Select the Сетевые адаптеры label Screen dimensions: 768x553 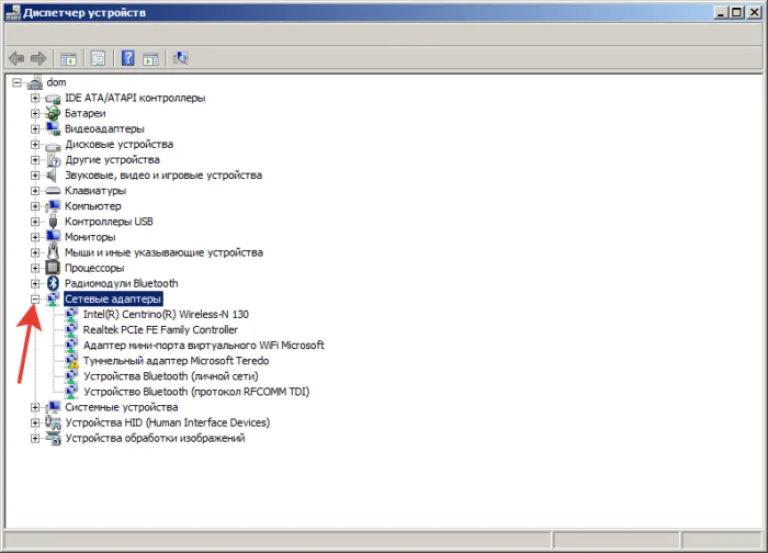click(113, 299)
